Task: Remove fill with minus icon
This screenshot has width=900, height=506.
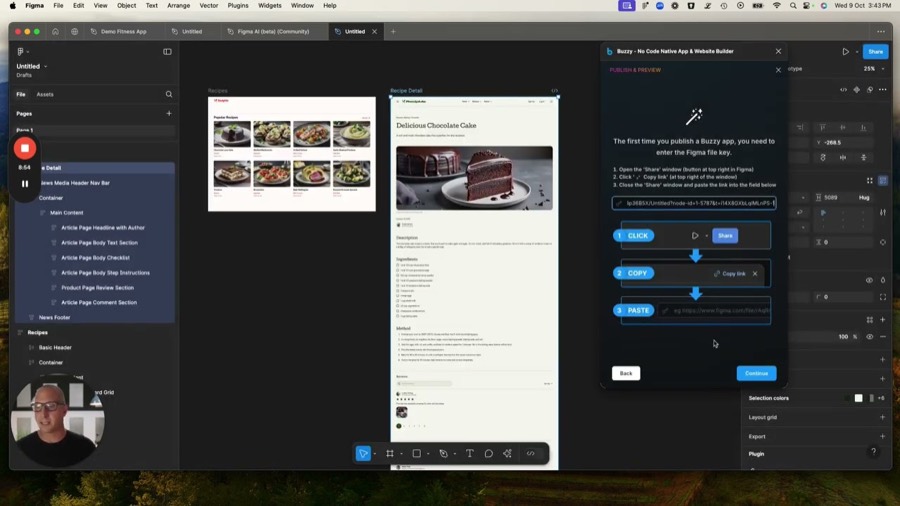Action: pyautogui.click(x=883, y=337)
